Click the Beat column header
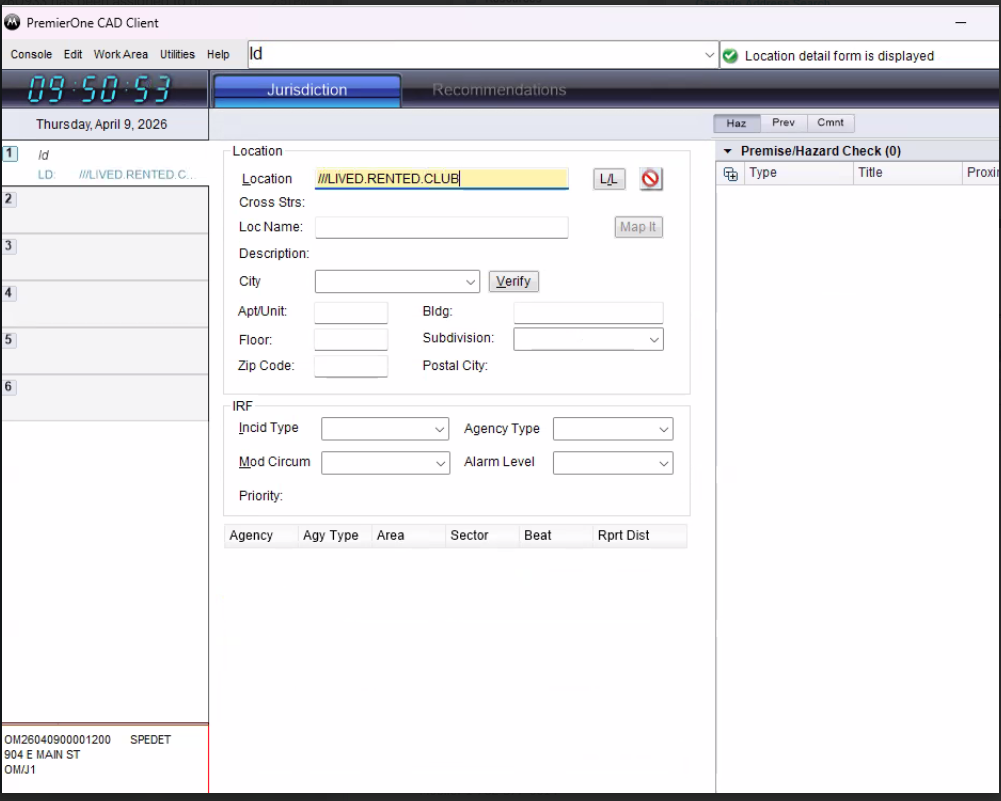 click(555, 536)
